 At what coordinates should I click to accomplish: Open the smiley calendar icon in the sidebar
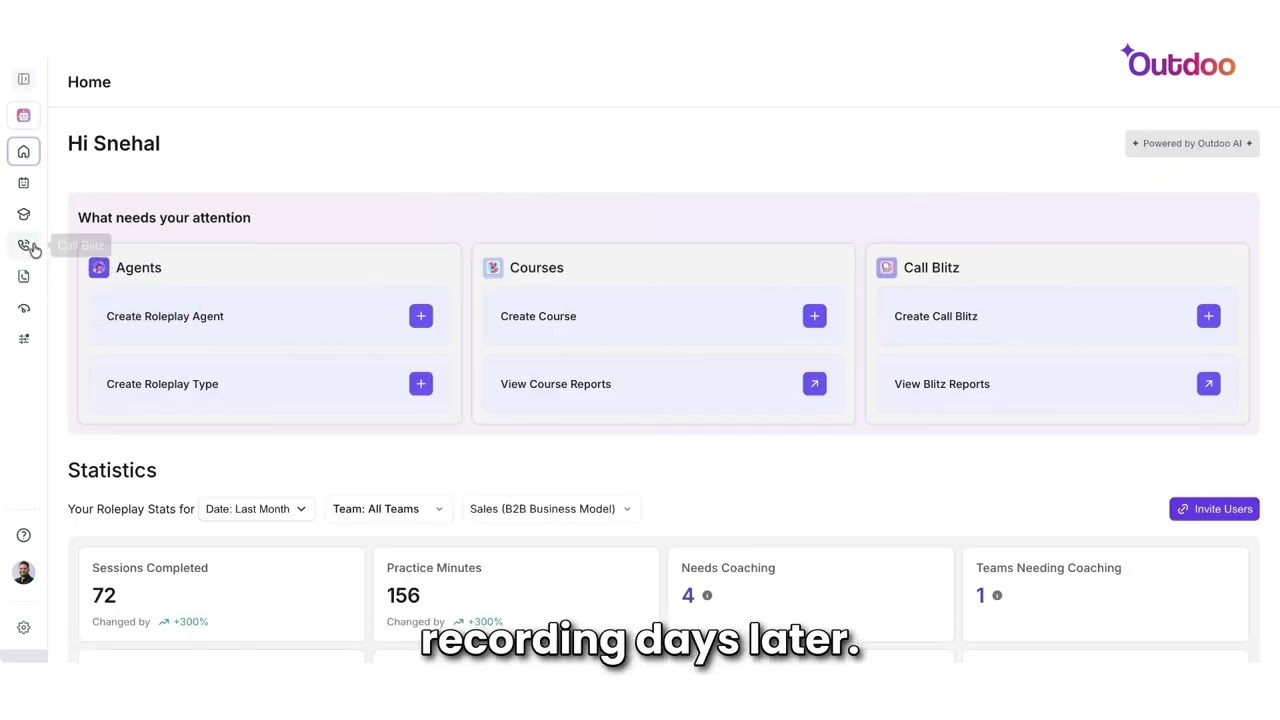(23, 183)
